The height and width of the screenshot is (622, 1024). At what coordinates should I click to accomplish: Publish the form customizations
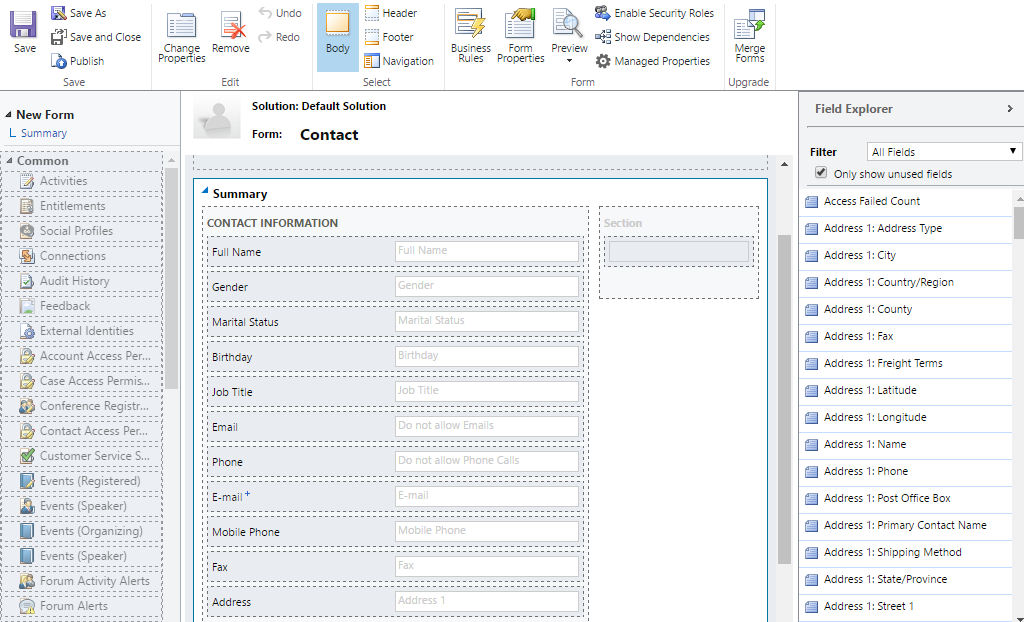pos(78,61)
